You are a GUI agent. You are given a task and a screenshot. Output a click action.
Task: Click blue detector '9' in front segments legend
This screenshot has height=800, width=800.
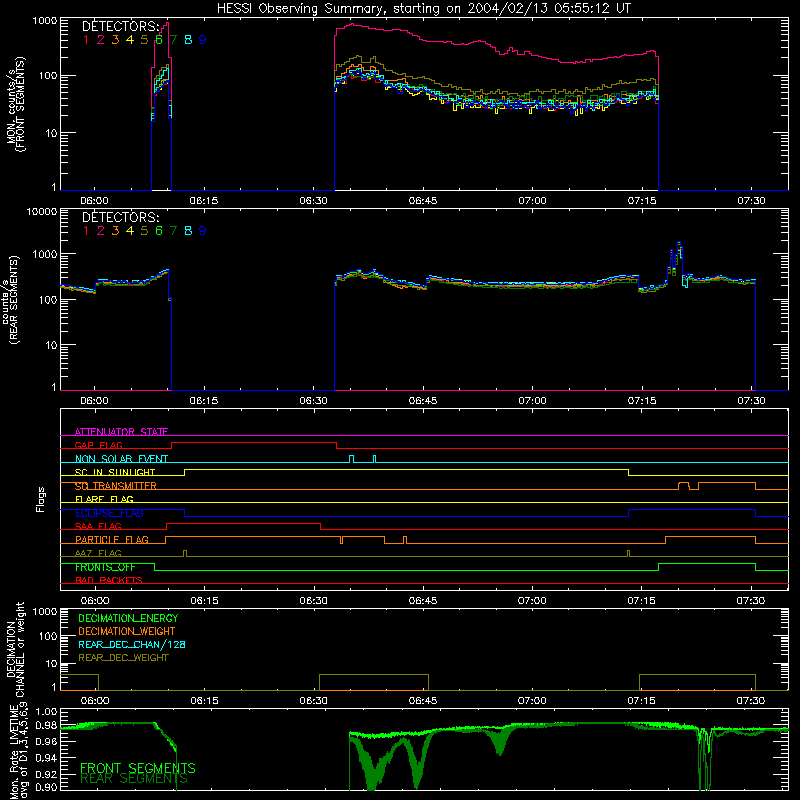tap(203, 40)
